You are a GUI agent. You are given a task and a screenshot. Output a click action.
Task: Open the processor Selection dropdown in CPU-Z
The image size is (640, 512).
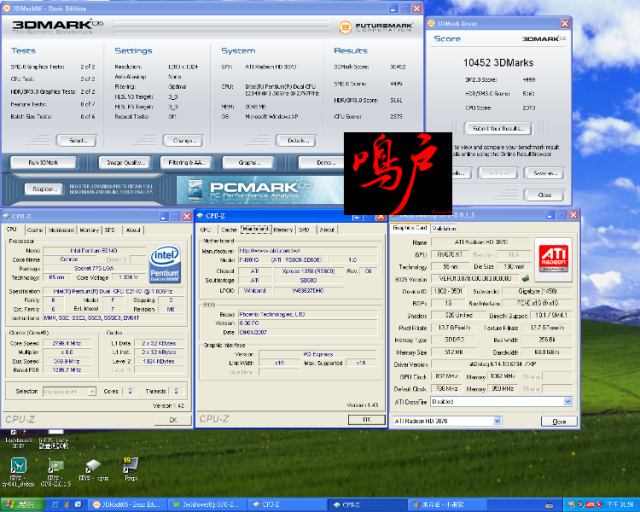70,391
